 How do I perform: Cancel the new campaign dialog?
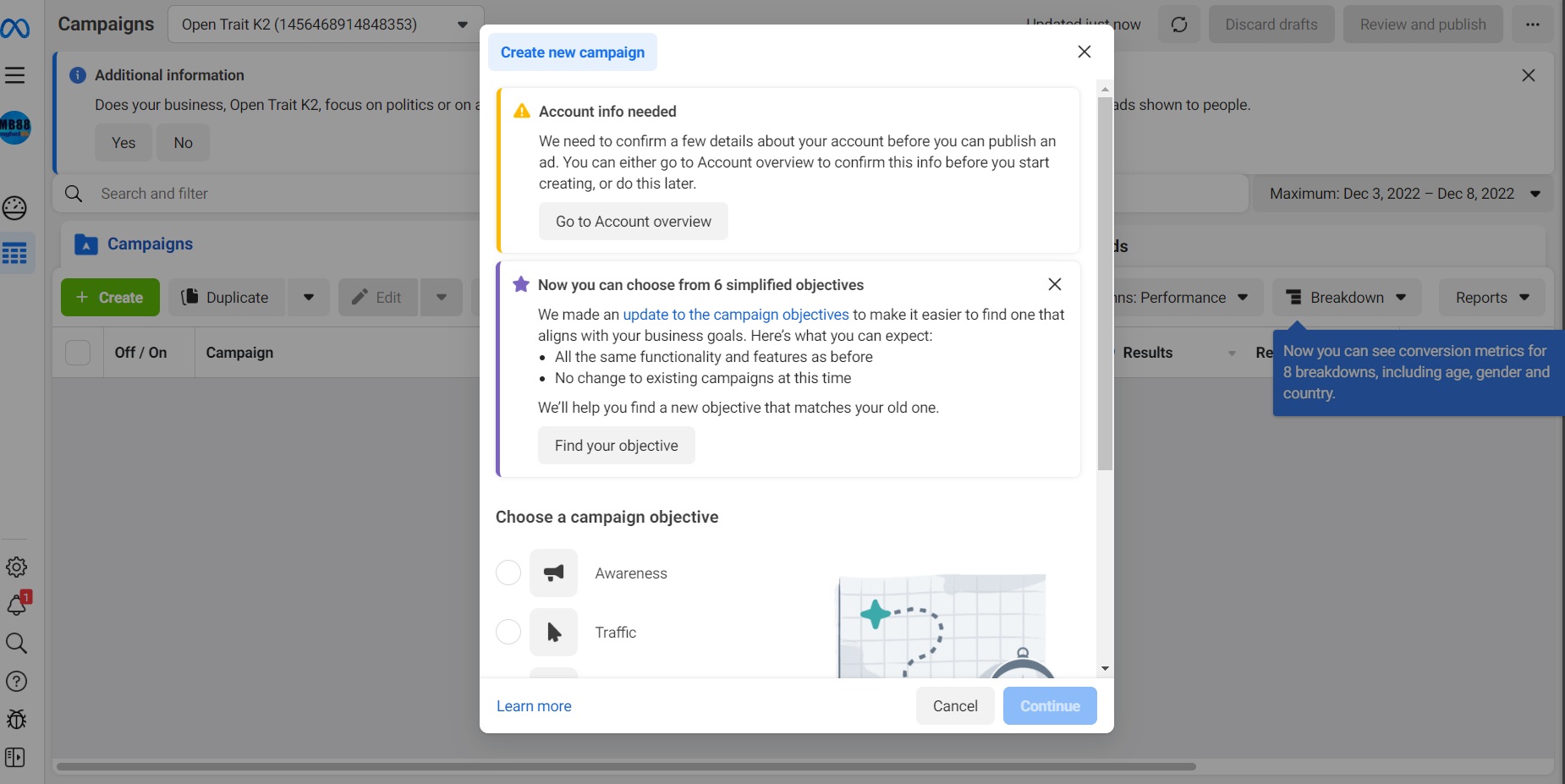coord(955,706)
